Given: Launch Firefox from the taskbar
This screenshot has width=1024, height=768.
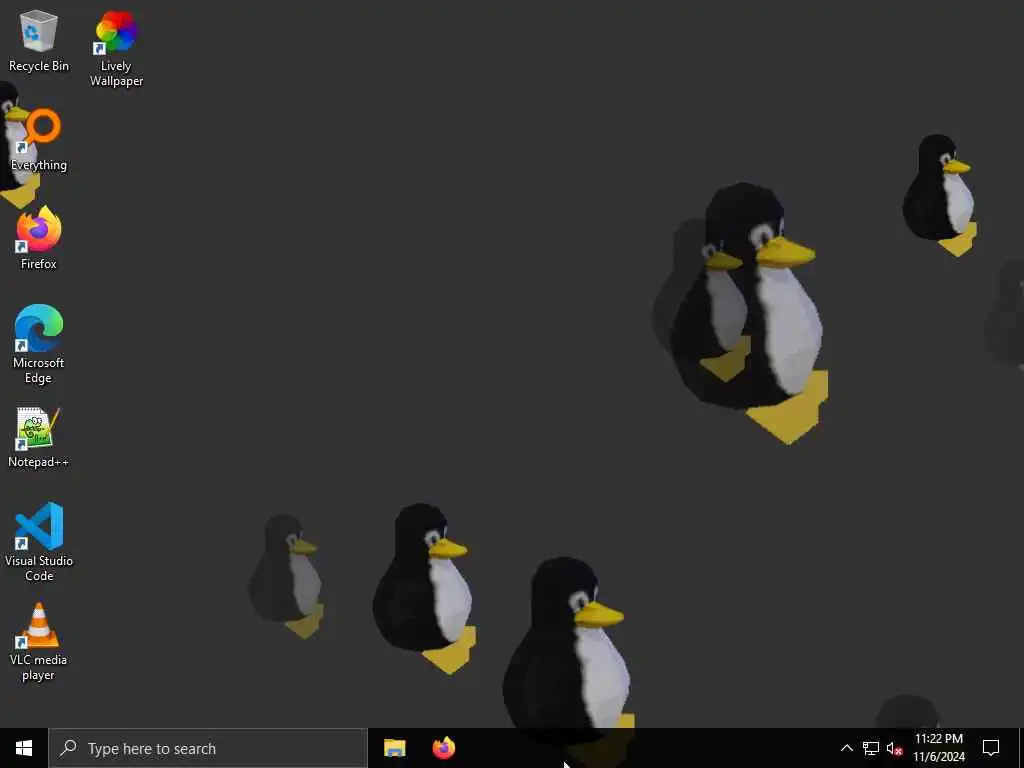Looking at the screenshot, I should [444, 748].
